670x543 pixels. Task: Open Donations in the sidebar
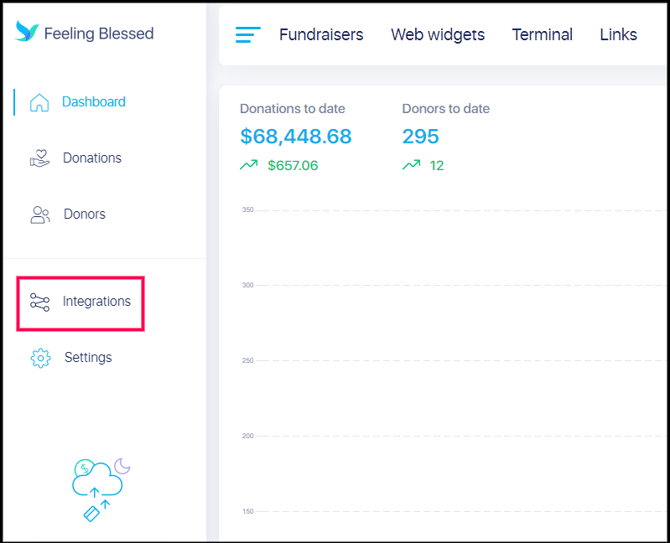[x=92, y=158]
